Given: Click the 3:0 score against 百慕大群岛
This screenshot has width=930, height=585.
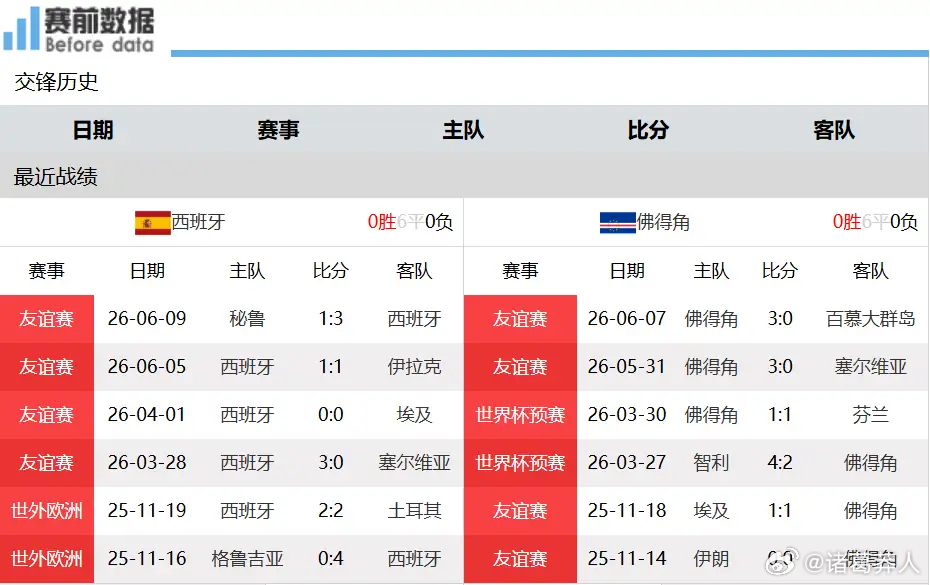Looking at the screenshot, I should point(780,319).
